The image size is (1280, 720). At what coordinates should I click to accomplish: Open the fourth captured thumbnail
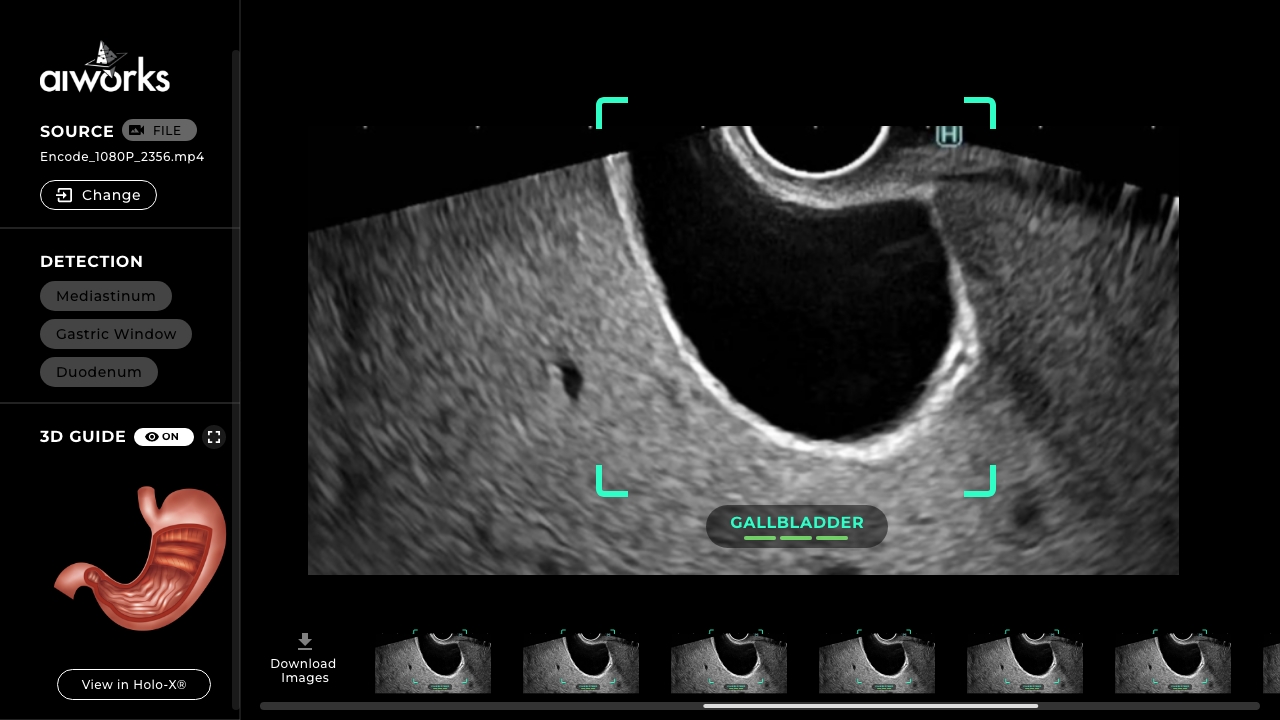pos(877,661)
